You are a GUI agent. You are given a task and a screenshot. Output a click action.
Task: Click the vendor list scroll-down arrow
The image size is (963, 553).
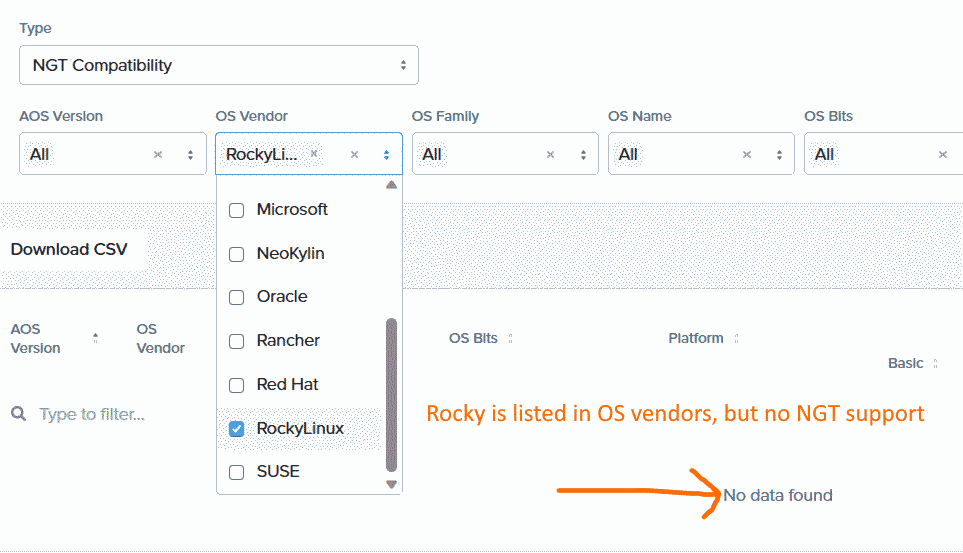[x=391, y=484]
